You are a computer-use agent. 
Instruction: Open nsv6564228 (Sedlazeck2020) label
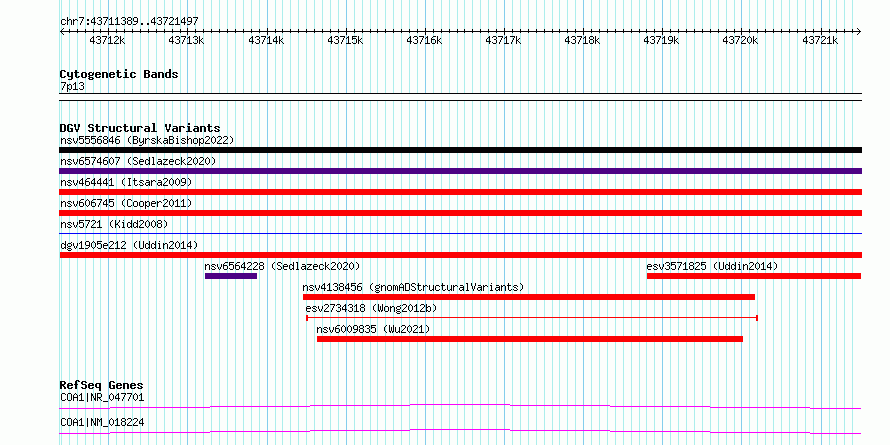click(x=282, y=266)
